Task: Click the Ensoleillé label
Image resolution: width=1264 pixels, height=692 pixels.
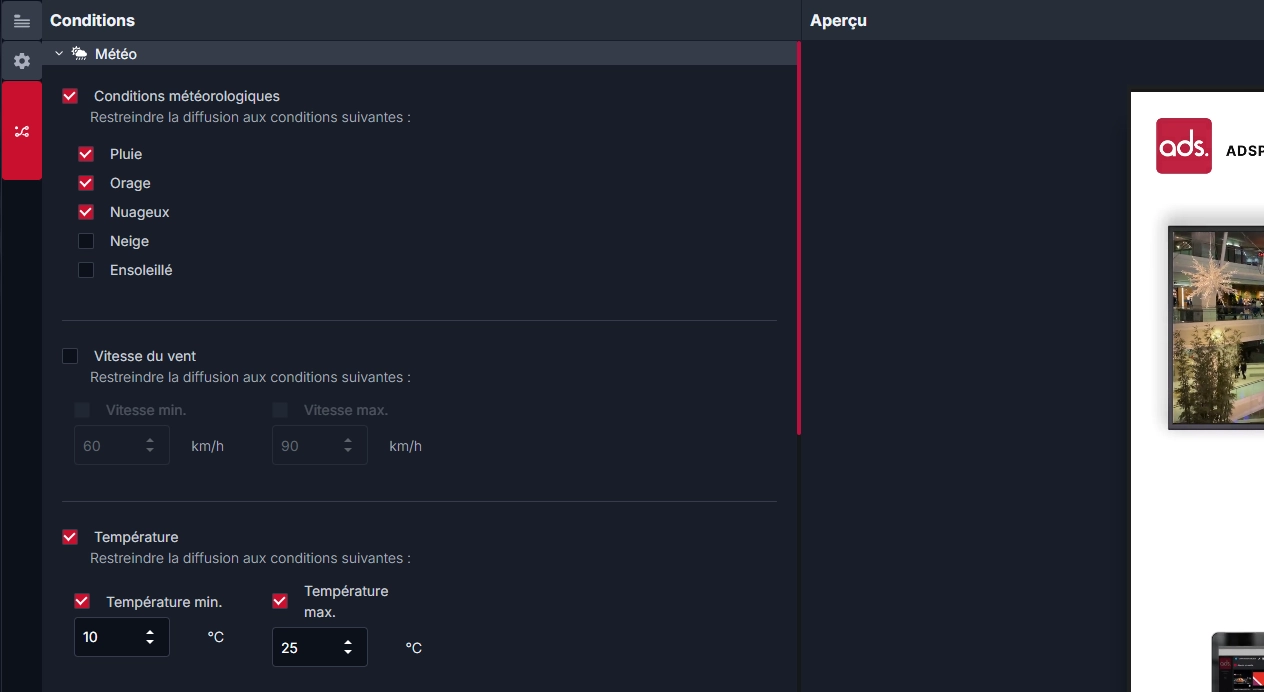Action: click(x=141, y=270)
